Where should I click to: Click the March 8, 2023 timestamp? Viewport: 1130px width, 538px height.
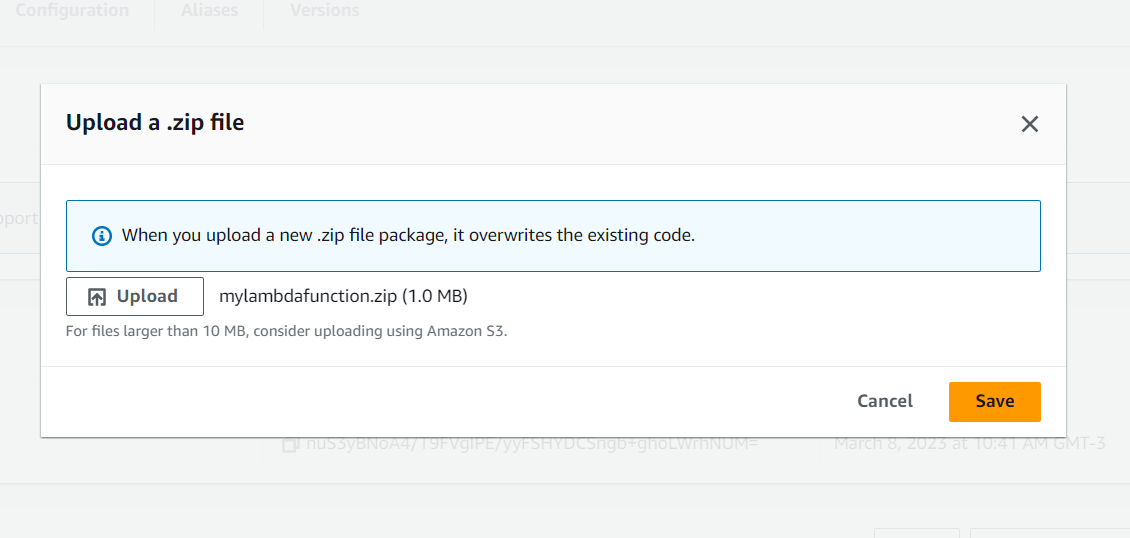969,443
